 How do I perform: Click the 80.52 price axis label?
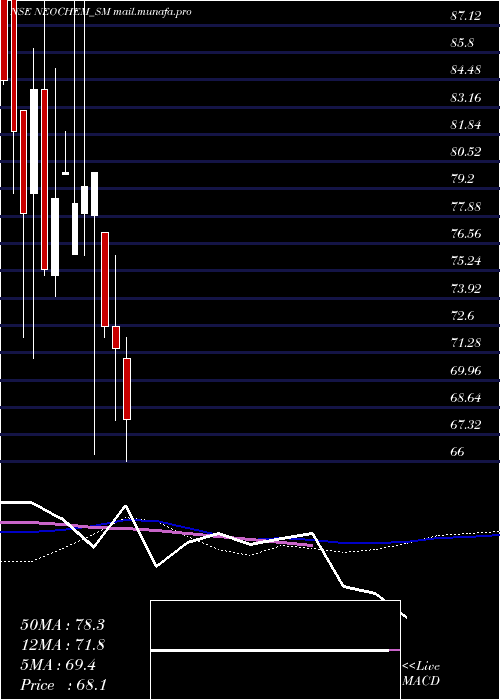[466, 152]
